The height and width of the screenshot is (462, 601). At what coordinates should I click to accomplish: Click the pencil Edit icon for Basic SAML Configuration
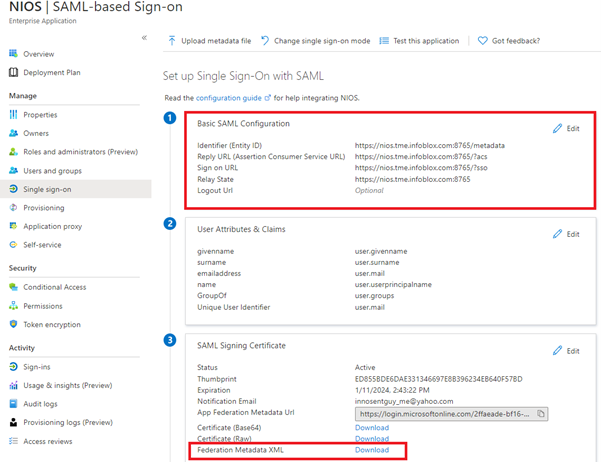[557, 129]
